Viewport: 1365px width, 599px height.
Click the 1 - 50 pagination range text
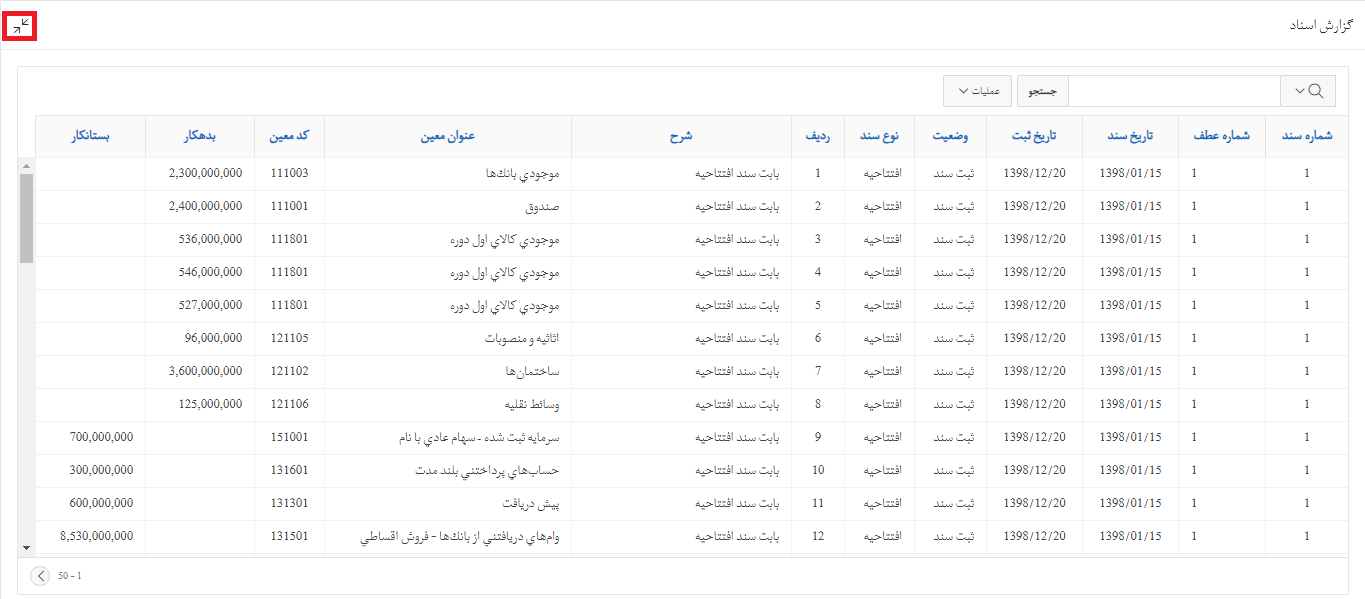tap(70, 576)
